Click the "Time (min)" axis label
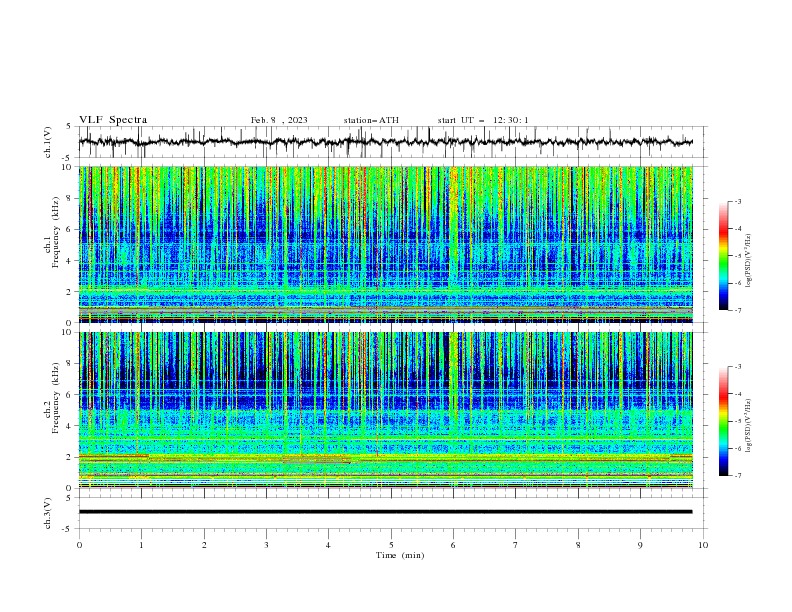This screenshot has height=612, width=792. coord(400,555)
